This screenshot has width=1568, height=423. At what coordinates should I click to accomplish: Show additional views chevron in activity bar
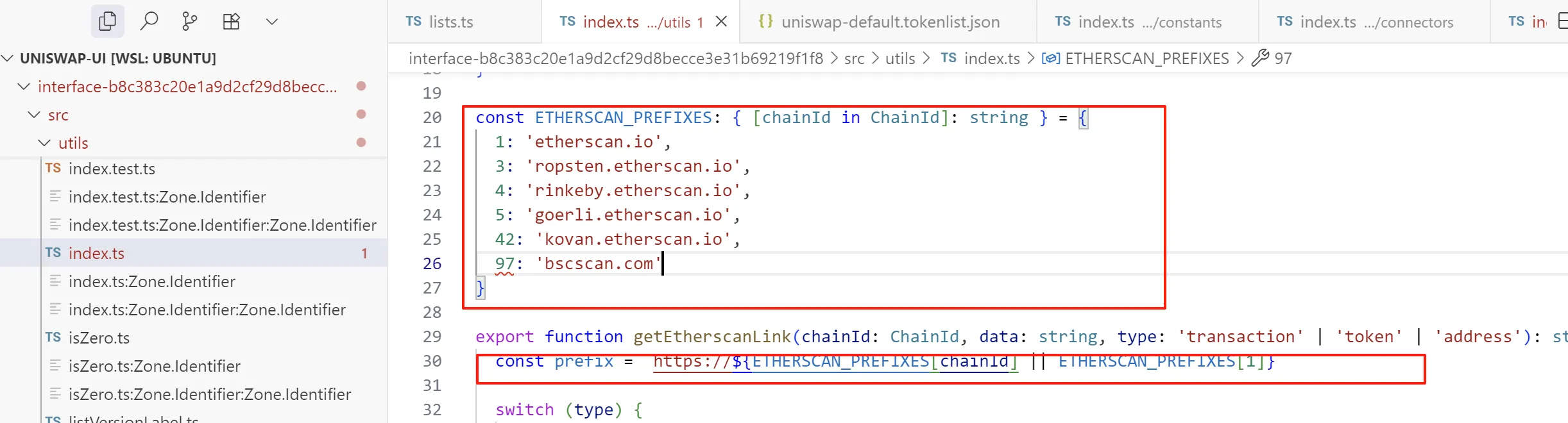272,21
